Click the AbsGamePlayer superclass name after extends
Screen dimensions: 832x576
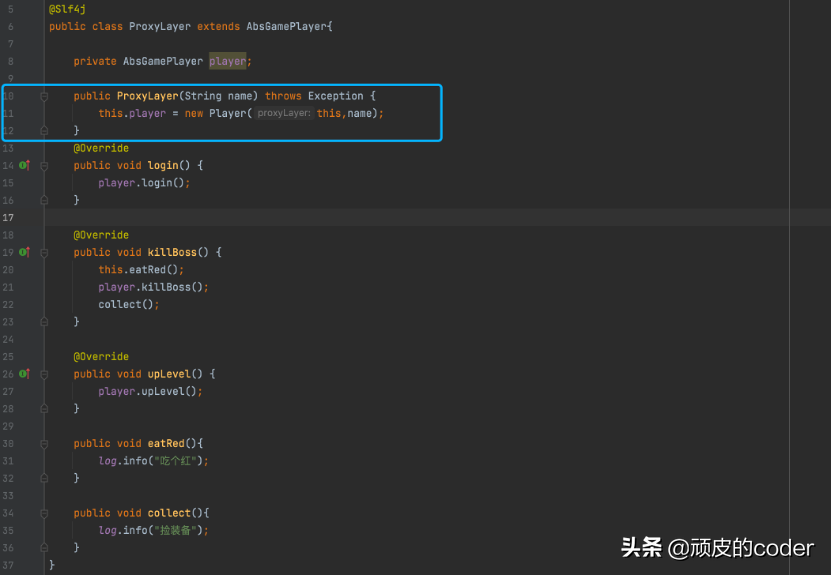pyautogui.click(x=286, y=26)
